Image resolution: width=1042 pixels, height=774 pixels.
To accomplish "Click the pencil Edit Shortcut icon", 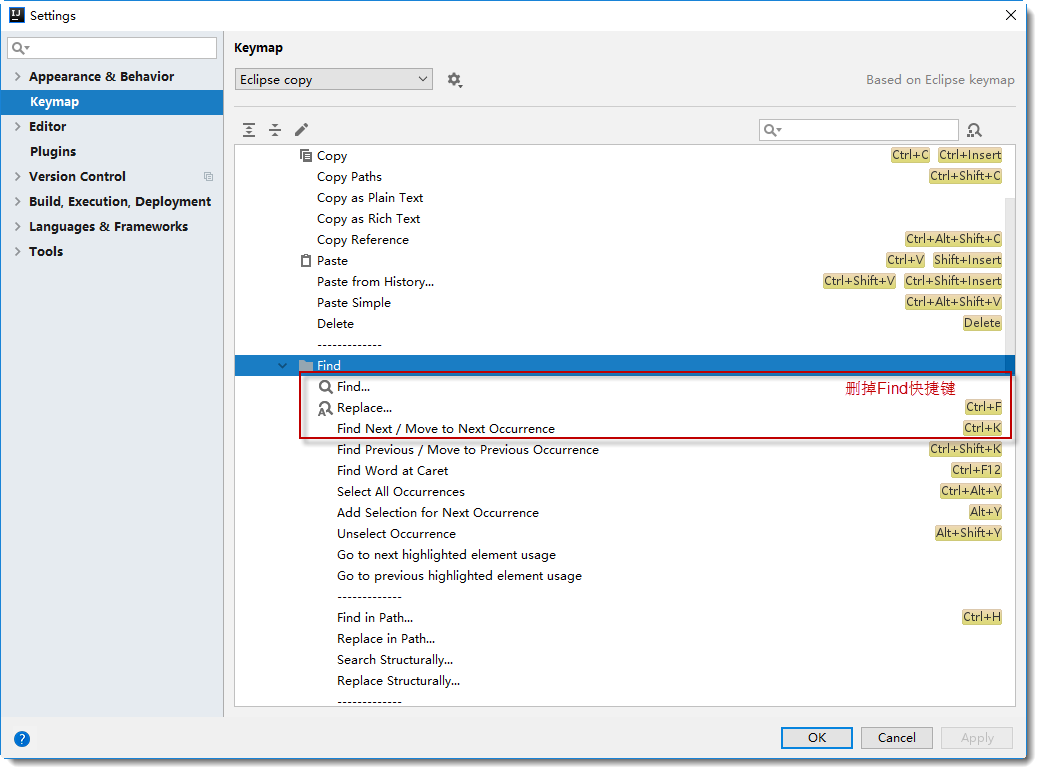I will coord(302,130).
